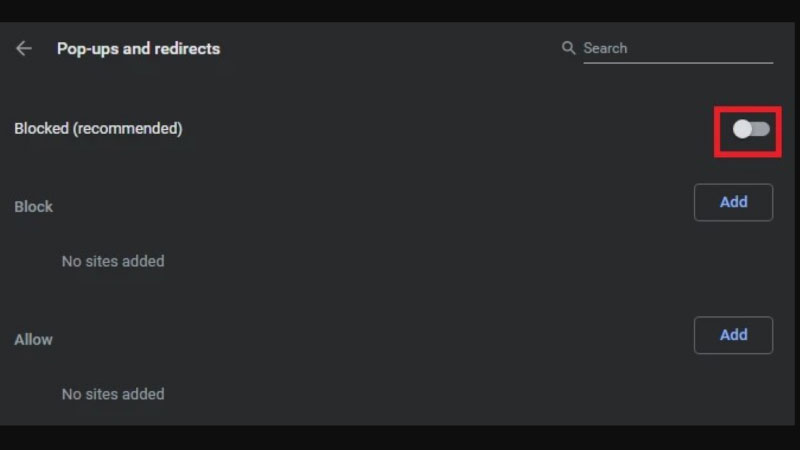Select the Allow section heading
The height and width of the screenshot is (450, 800).
(33, 339)
